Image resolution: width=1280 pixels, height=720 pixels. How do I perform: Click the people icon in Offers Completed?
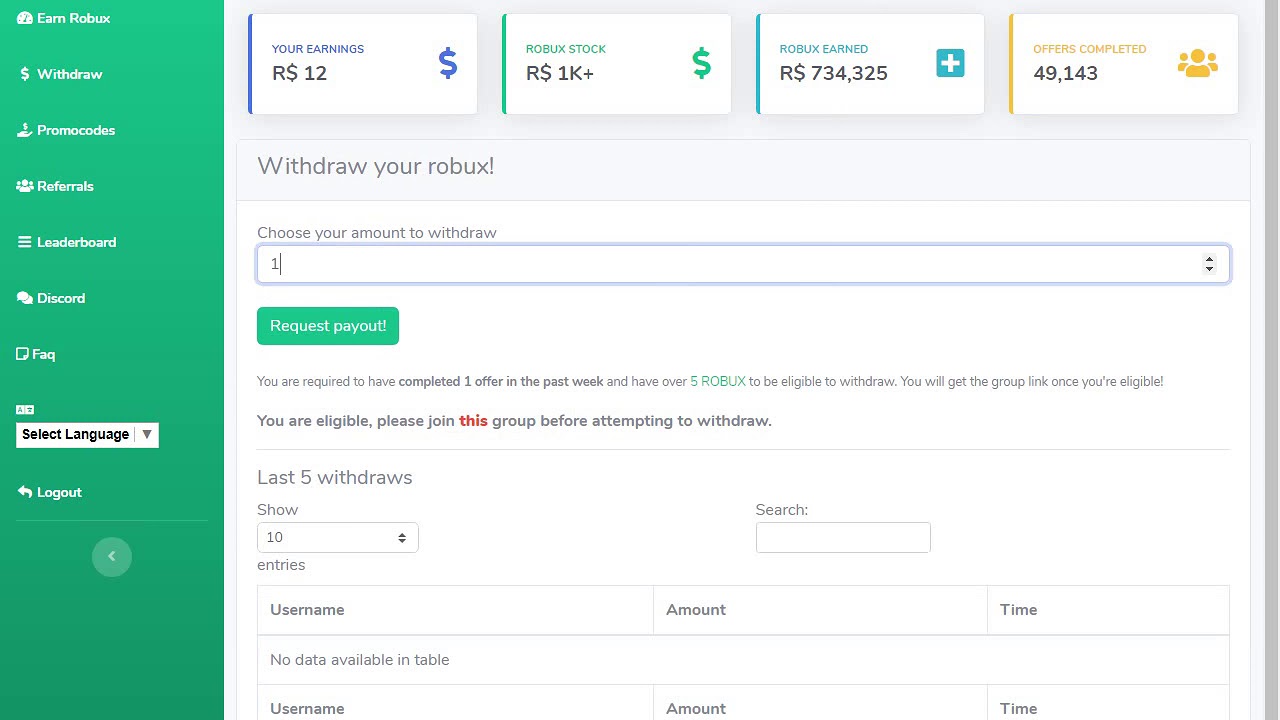(x=1197, y=64)
